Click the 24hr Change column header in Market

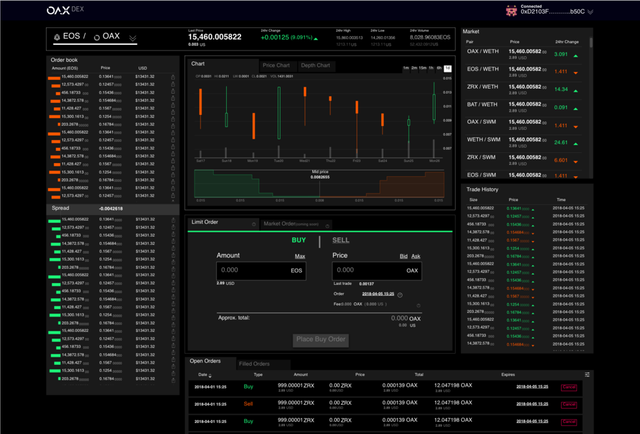[567, 42]
